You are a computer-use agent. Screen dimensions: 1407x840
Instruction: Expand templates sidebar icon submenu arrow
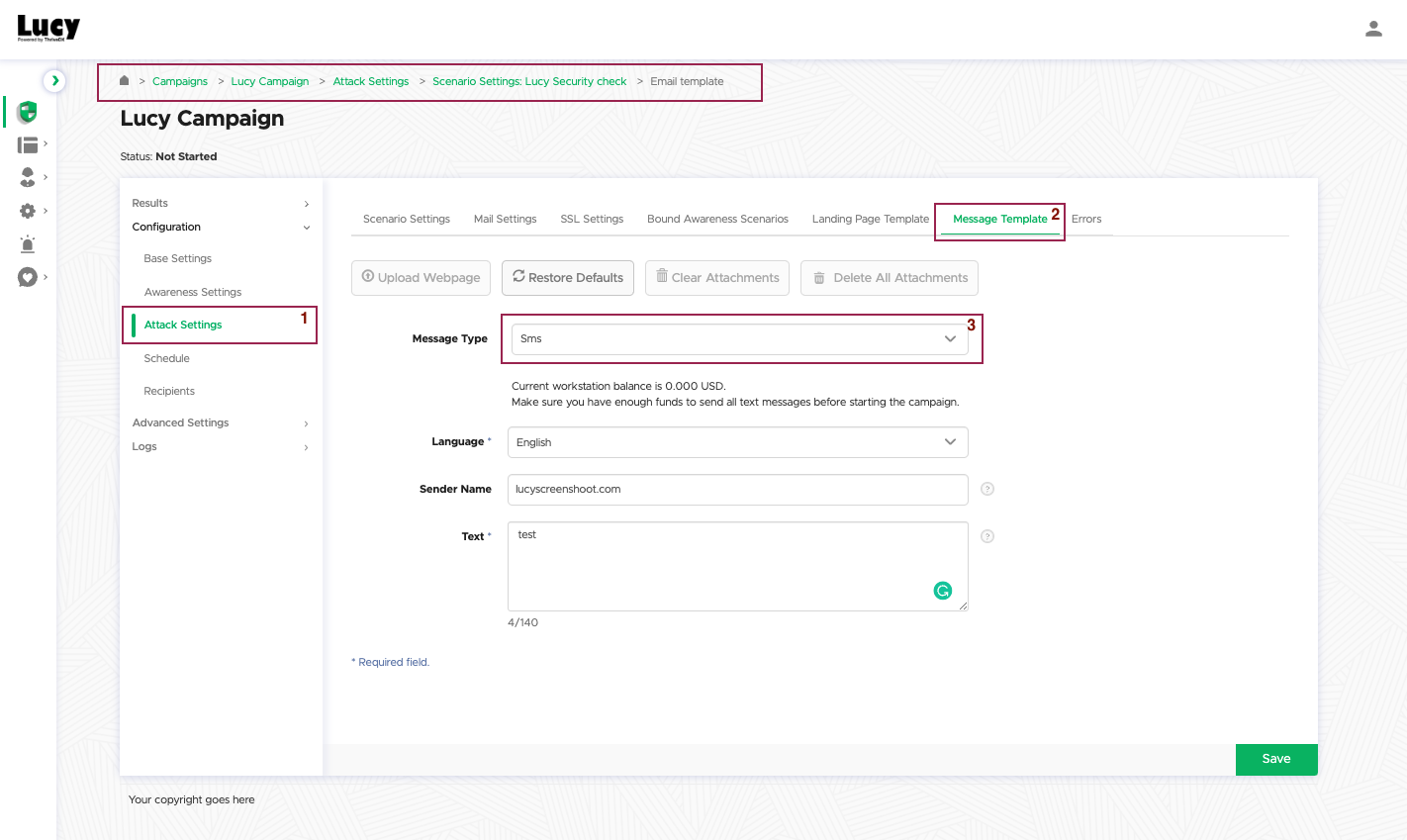[46, 143]
